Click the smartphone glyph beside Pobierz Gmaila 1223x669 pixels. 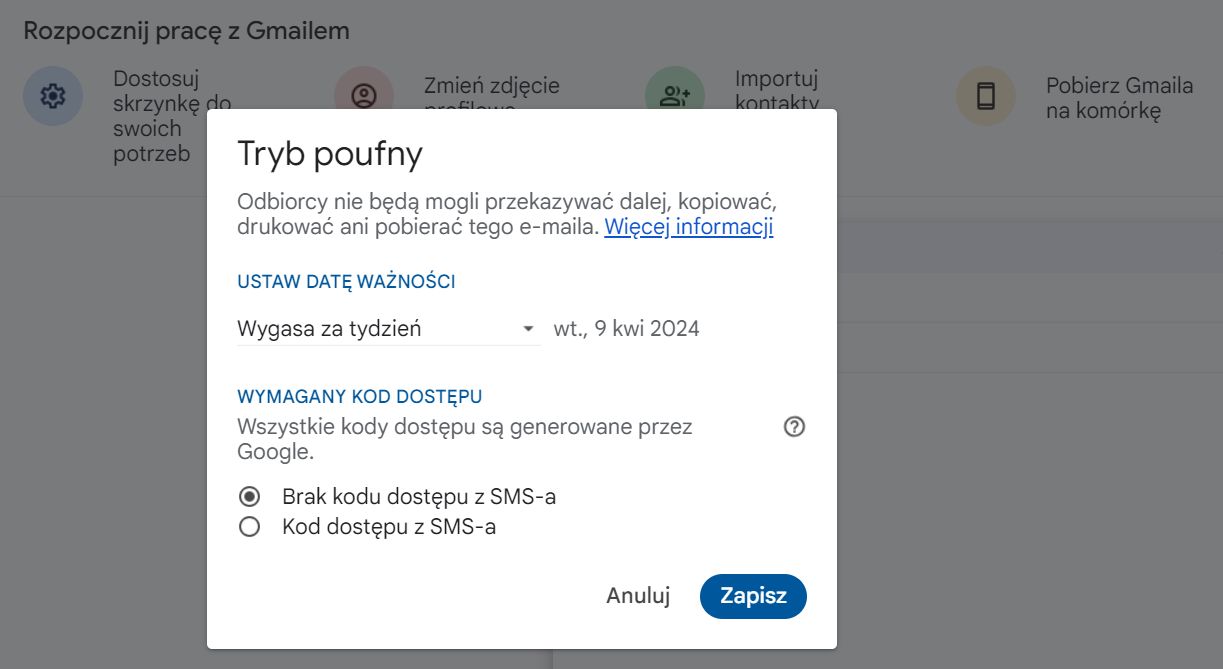point(985,95)
